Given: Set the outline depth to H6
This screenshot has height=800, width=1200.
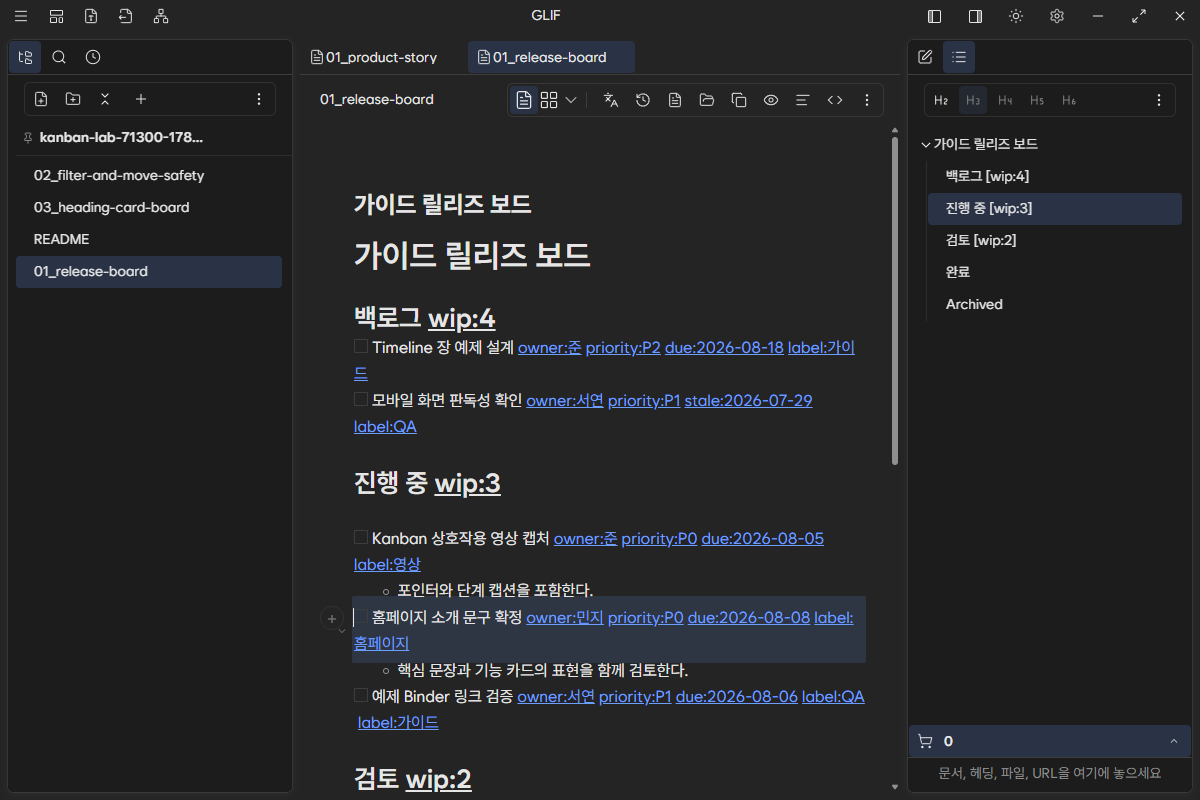Looking at the screenshot, I should click(x=1069, y=100).
